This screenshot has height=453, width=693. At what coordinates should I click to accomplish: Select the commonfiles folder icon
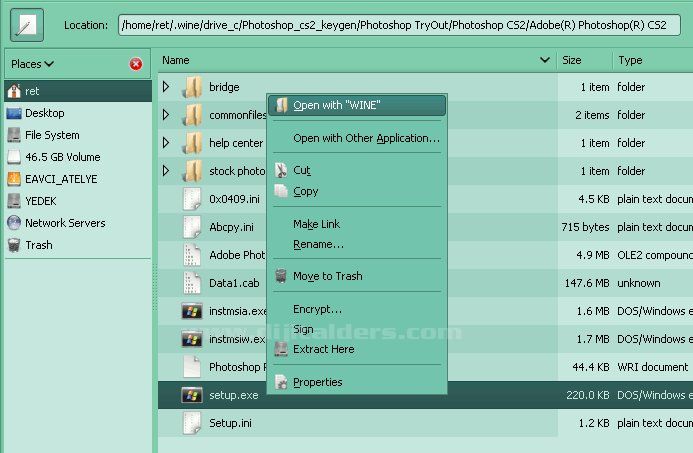click(x=193, y=115)
